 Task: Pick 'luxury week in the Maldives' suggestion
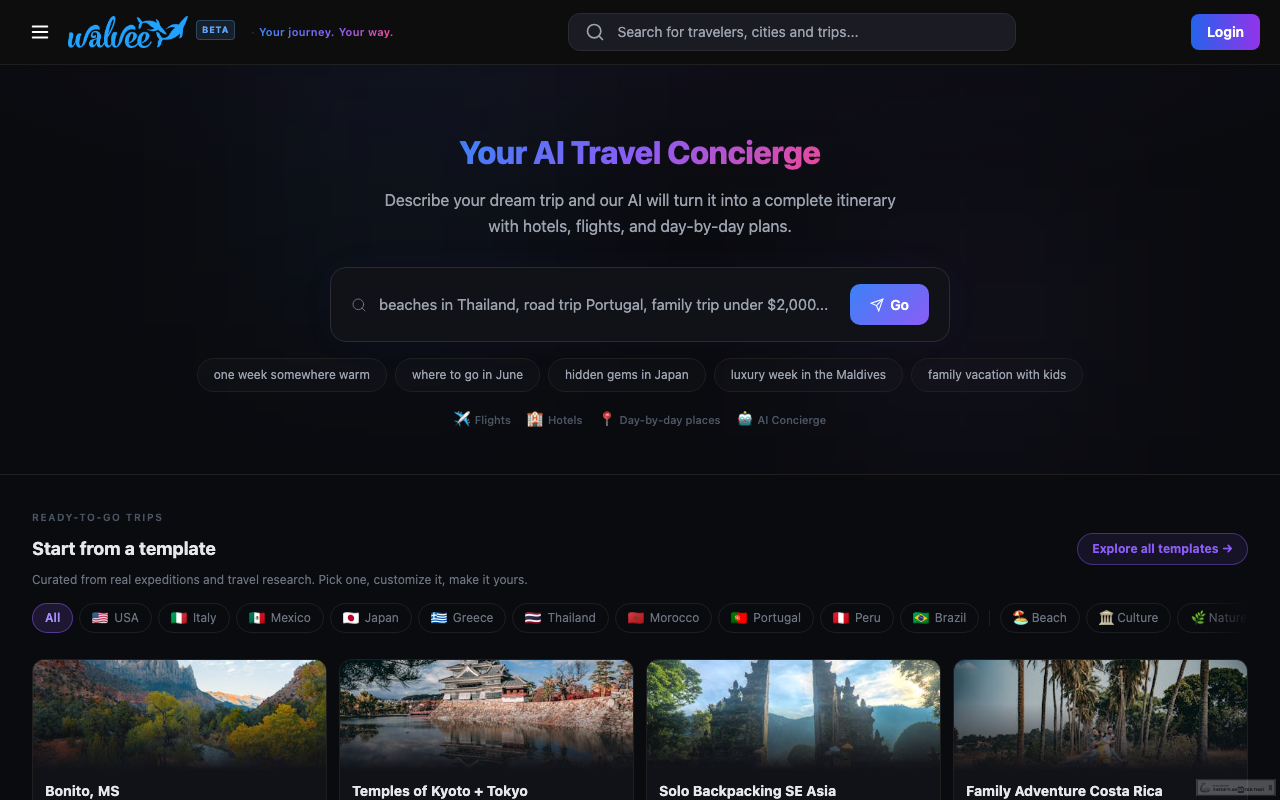(808, 375)
